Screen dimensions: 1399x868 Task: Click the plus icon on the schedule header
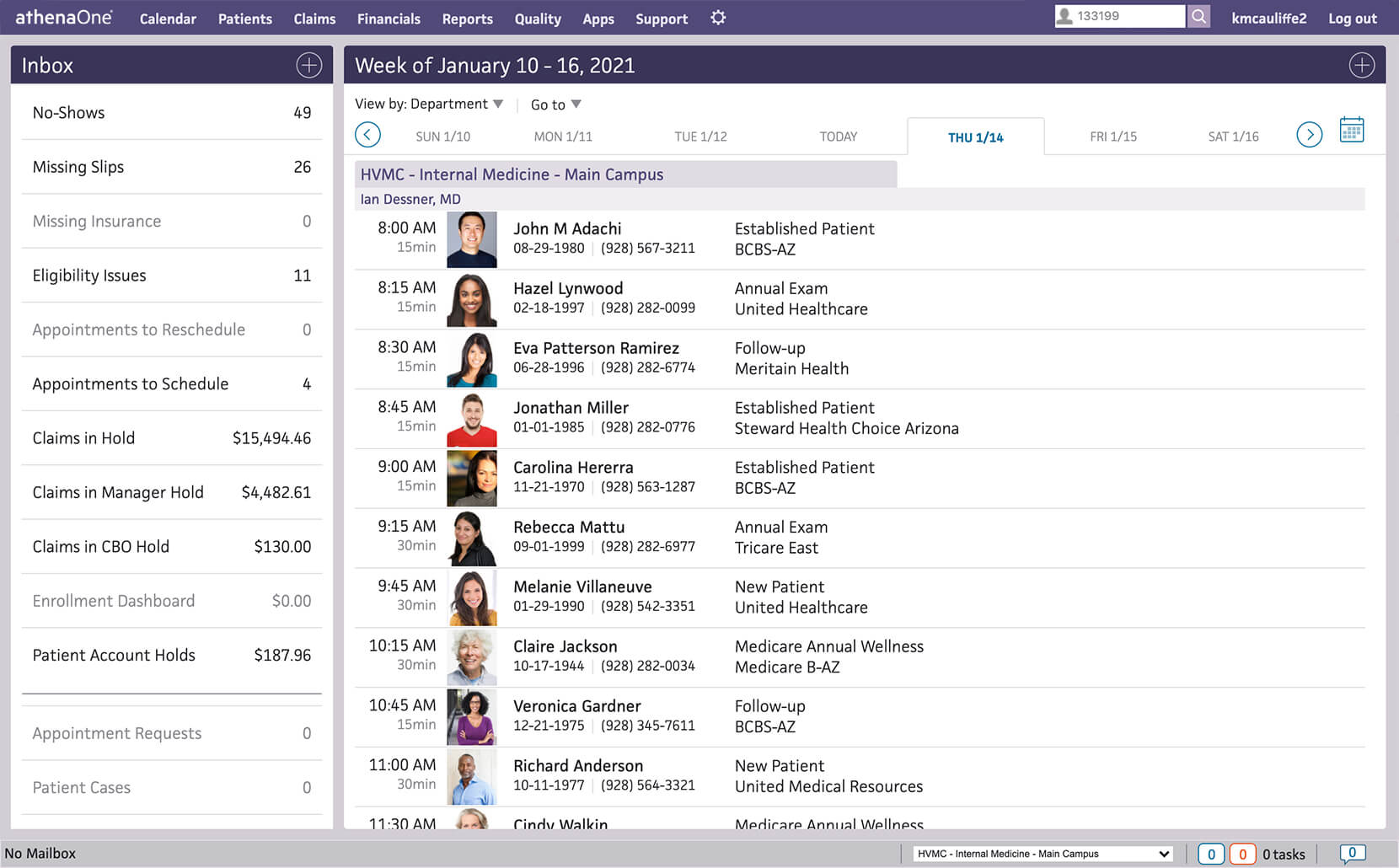[x=1362, y=65]
